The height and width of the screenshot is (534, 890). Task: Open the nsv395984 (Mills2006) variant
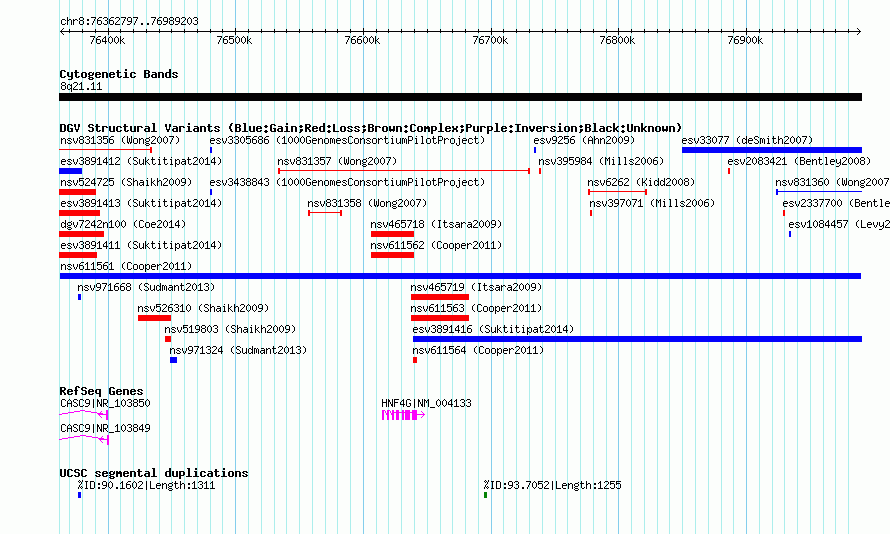(601, 161)
